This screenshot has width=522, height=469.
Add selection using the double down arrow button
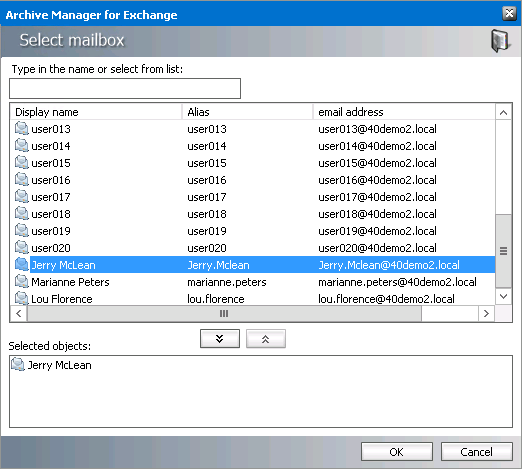click(220, 339)
